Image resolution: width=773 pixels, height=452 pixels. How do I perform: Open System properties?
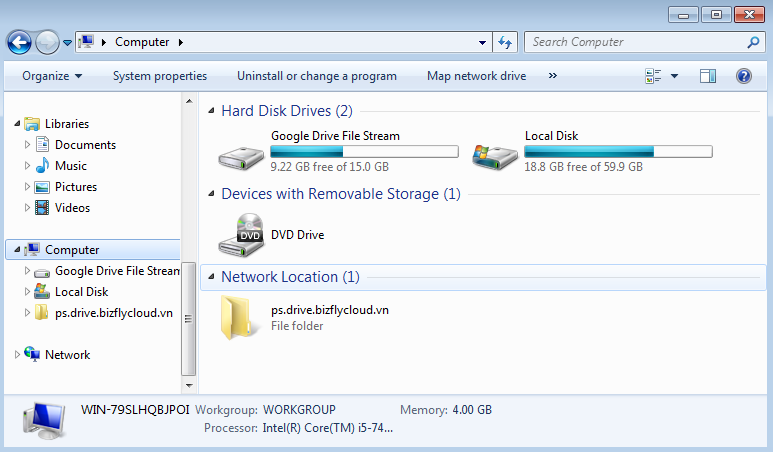click(160, 76)
